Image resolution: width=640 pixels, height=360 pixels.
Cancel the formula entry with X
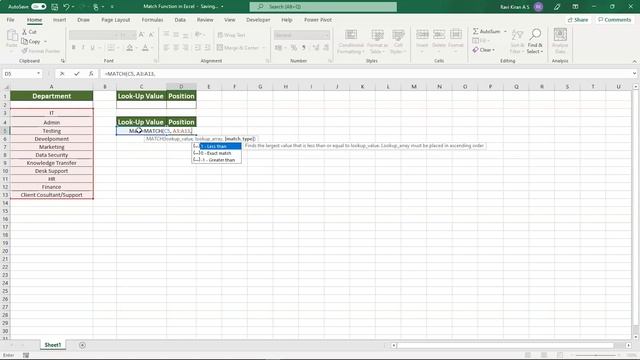pyautogui.click(x=62, y=73)
